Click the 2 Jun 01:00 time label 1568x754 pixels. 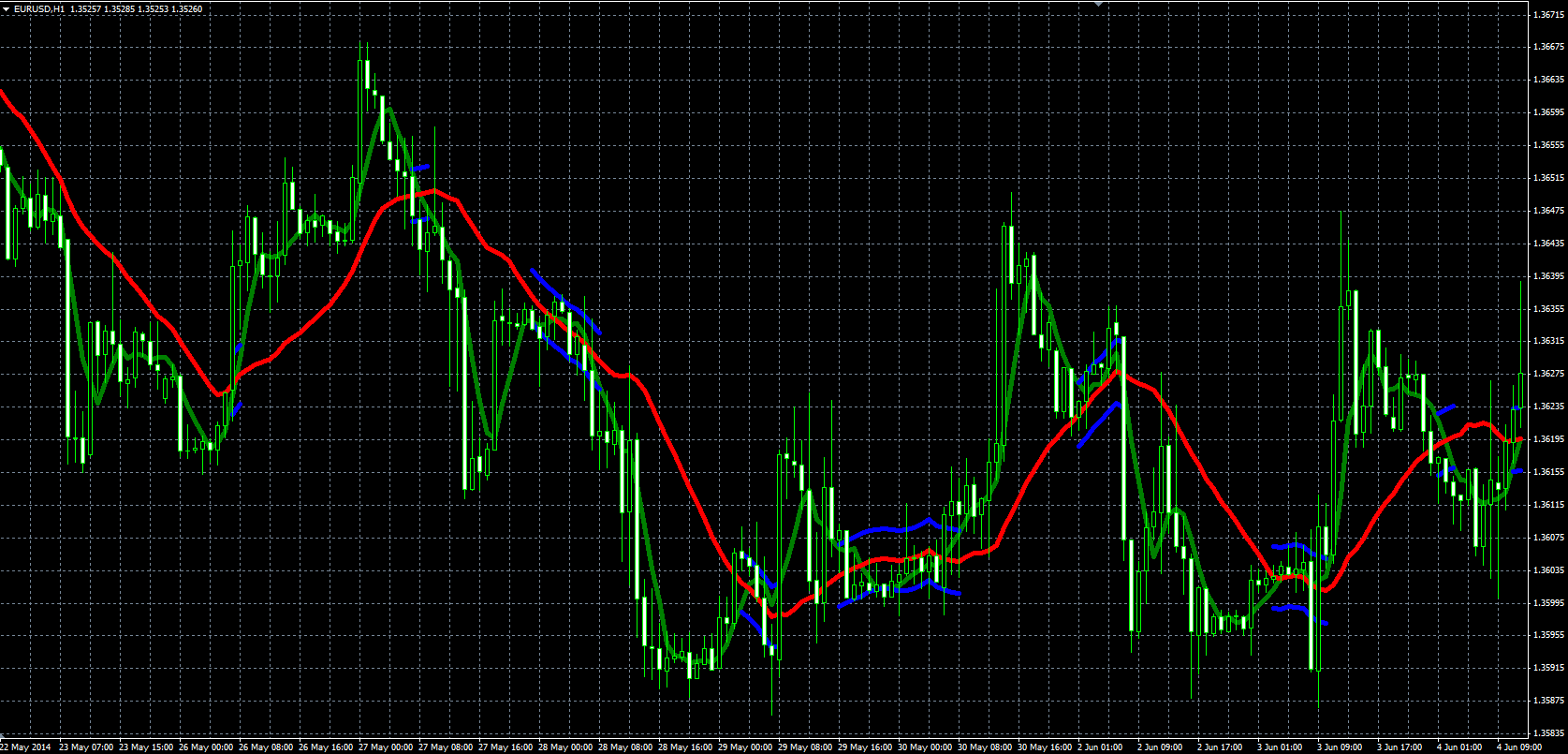[x=1102, y=747]
